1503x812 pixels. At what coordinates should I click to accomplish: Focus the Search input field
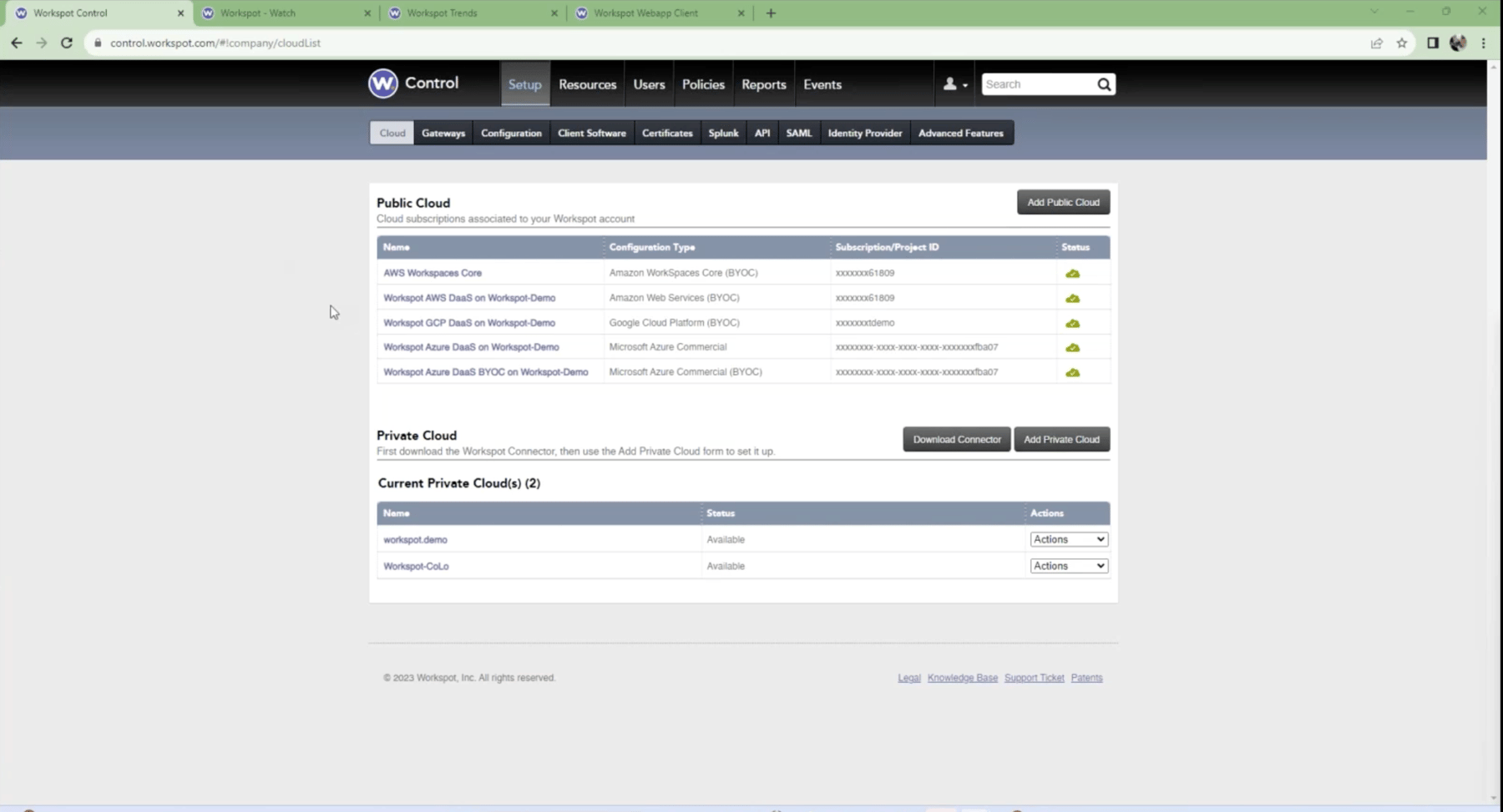point(1039,84)
